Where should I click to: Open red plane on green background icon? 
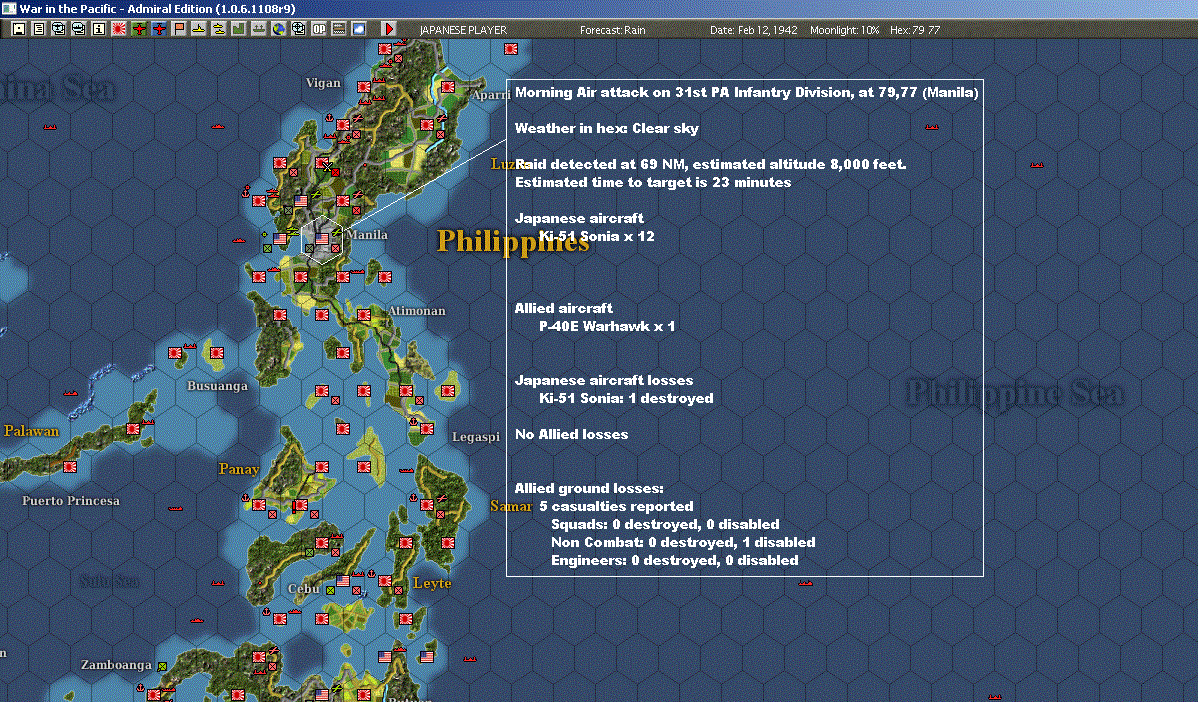[x=139, y=29]
